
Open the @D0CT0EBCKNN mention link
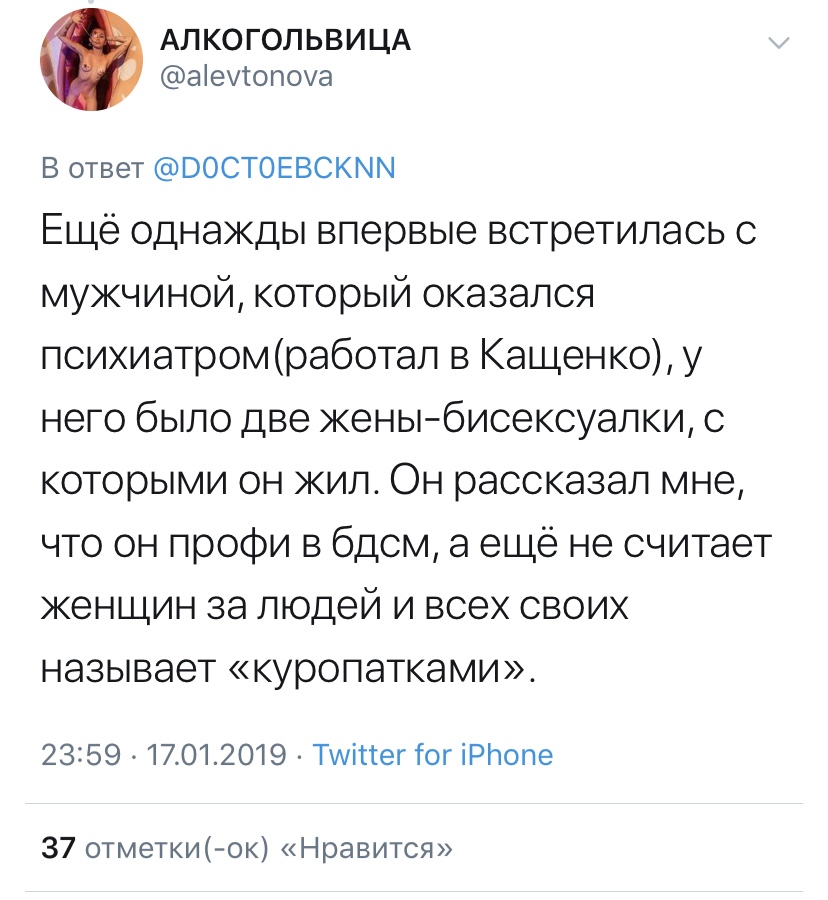click(x=275, y=168)
